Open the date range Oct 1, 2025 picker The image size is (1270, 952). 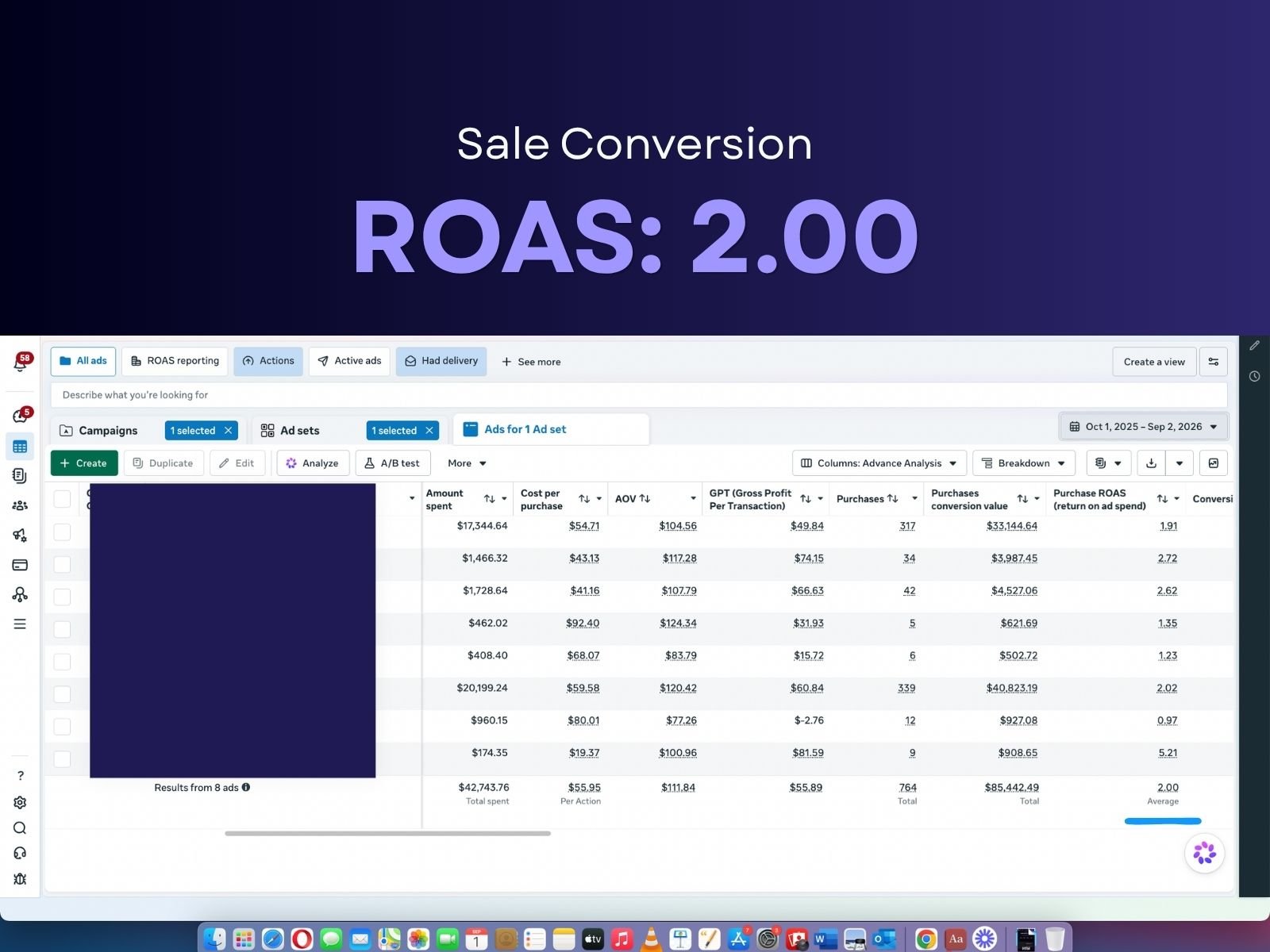(1144, 427)
